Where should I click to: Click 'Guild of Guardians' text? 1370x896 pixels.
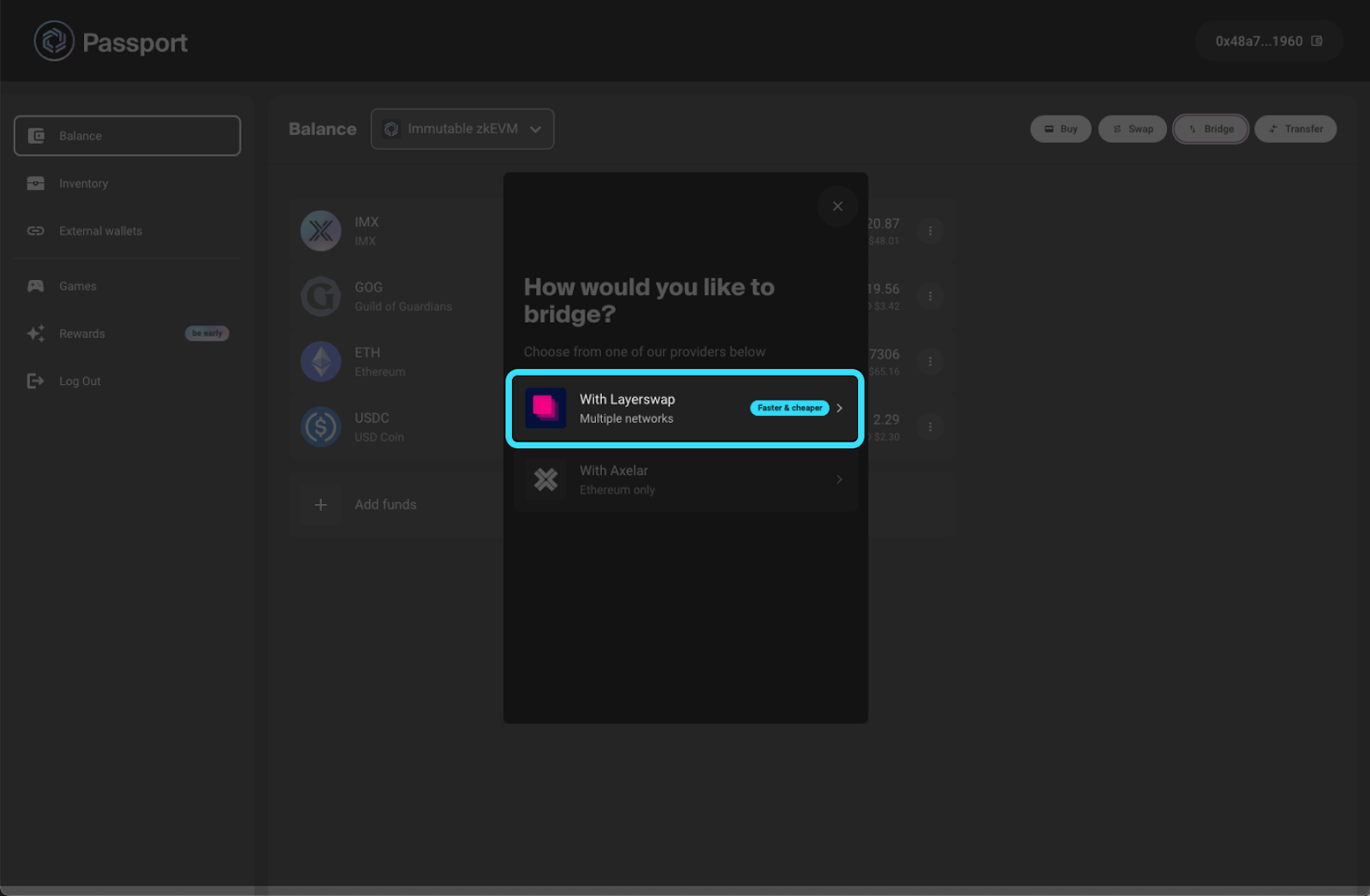[403, 306]
